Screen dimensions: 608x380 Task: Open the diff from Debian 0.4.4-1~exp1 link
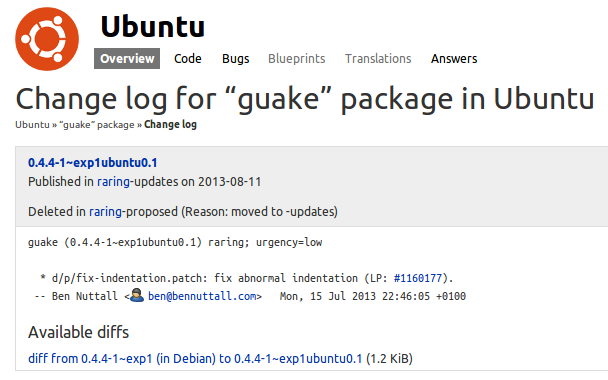point(195,358)
